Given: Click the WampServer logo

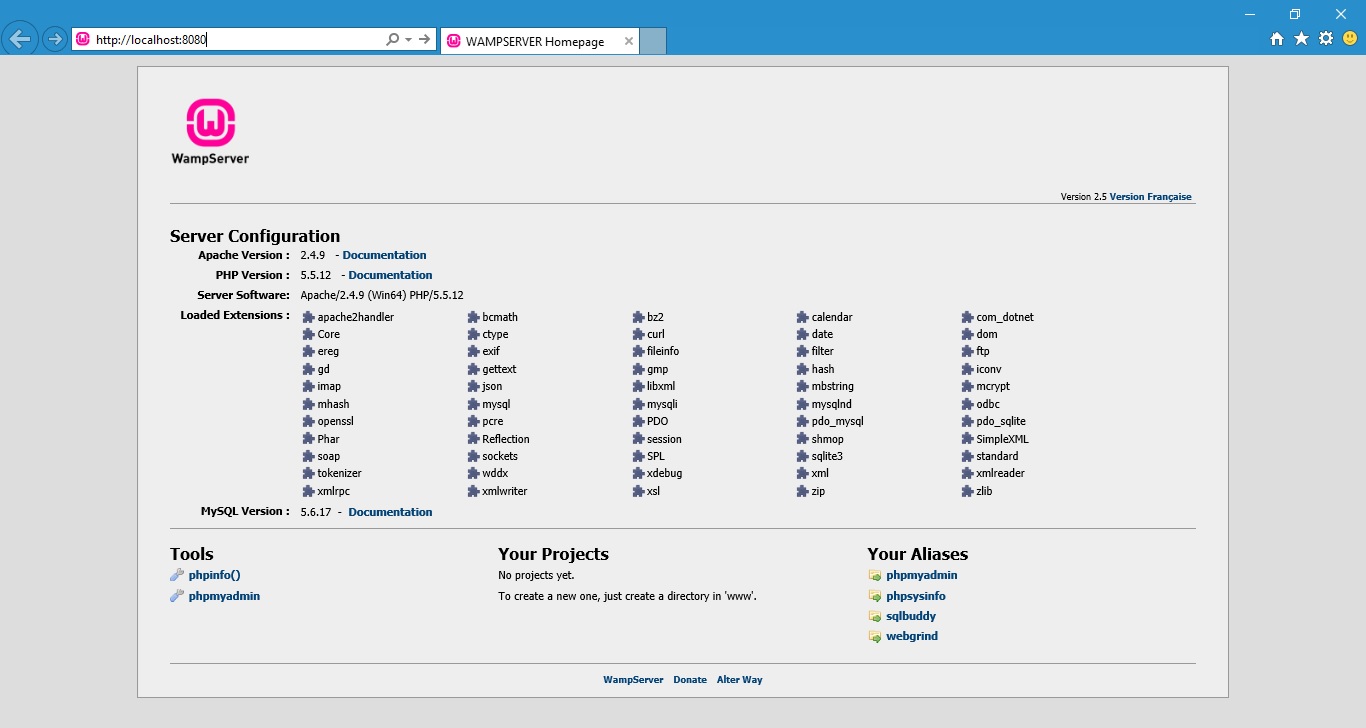Looking at the screenshot, I should coord(210,131).
